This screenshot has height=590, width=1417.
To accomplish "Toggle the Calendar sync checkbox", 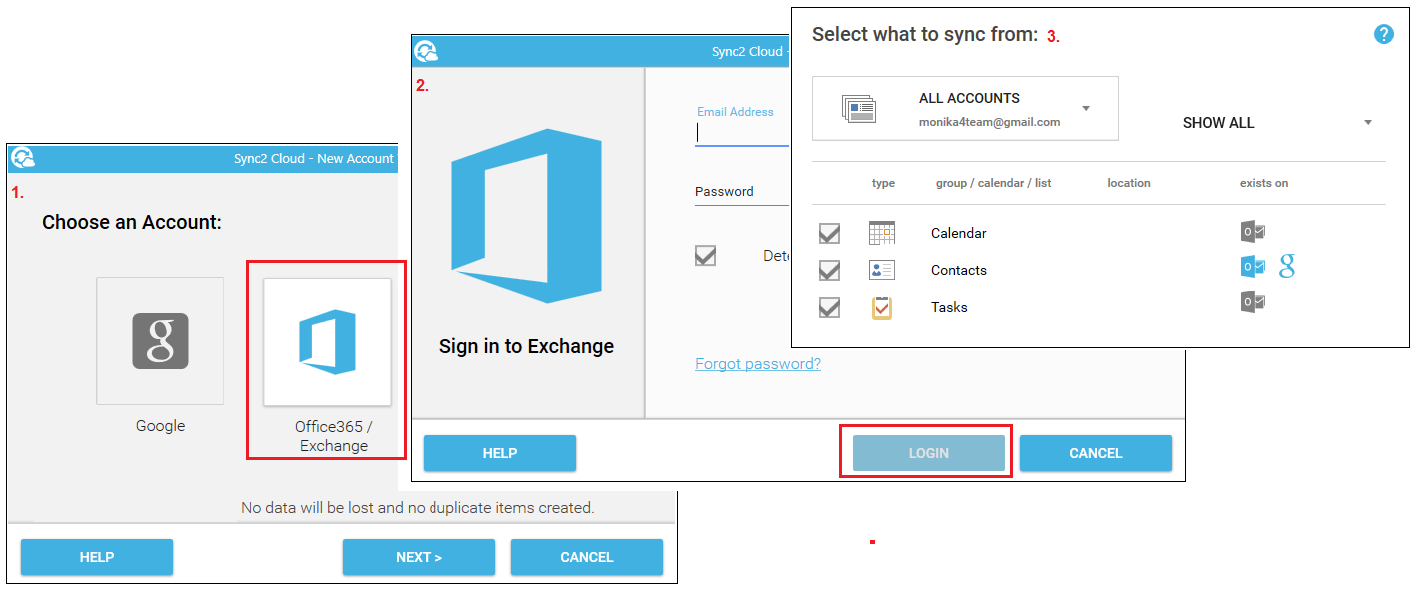I will pos(829,234).
